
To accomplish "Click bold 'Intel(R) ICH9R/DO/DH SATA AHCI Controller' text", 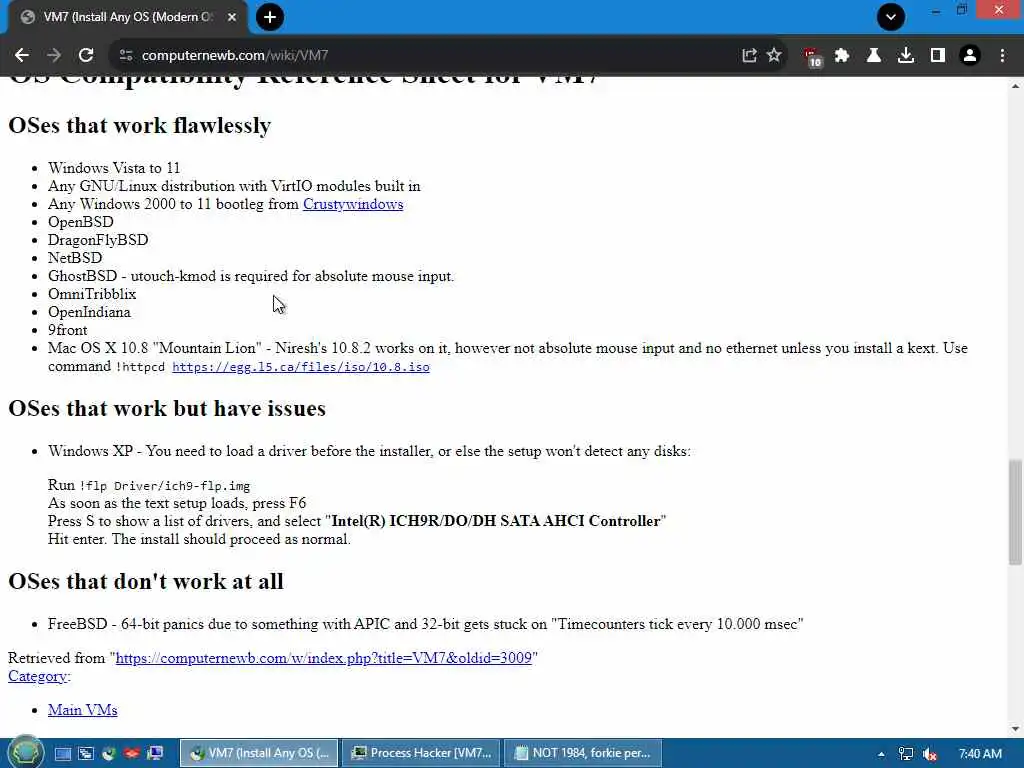I will [x=496, y=521].
